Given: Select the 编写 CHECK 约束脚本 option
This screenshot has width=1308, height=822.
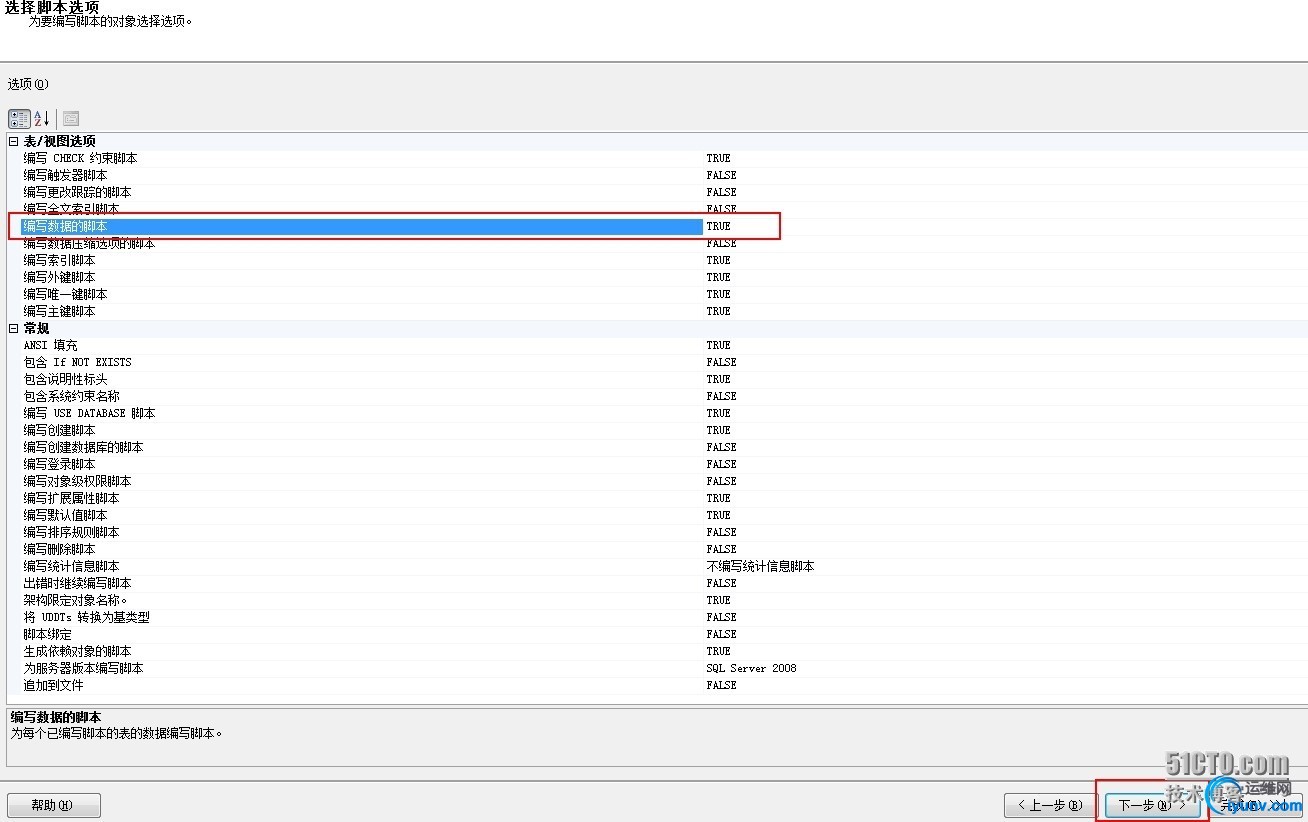Looking at the screenshot, I should 81,158.
